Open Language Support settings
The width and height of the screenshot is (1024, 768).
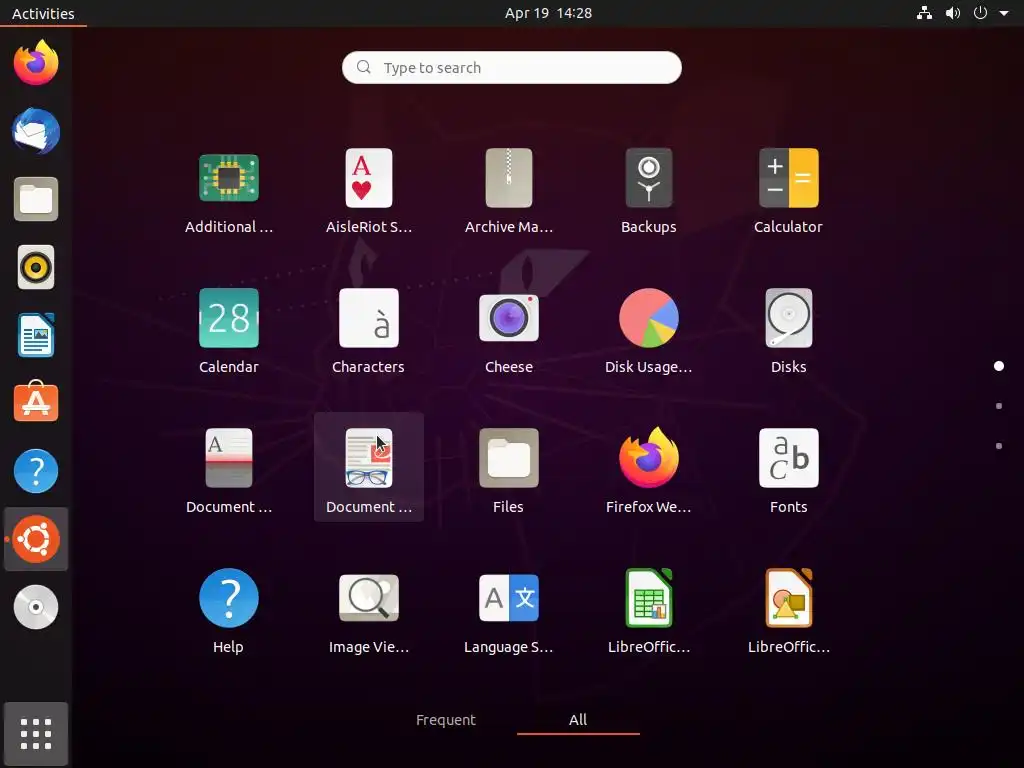(x=509, y=598)
